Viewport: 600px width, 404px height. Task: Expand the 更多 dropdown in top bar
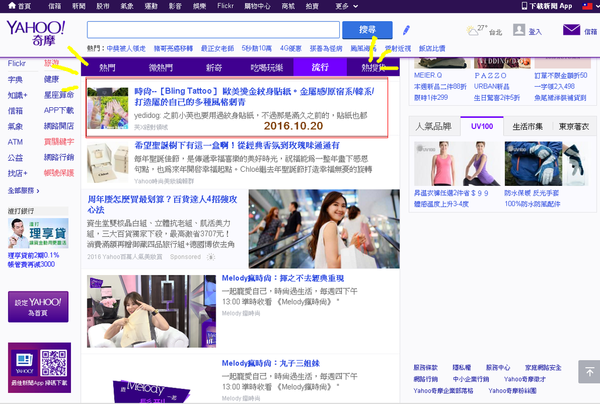347,6
